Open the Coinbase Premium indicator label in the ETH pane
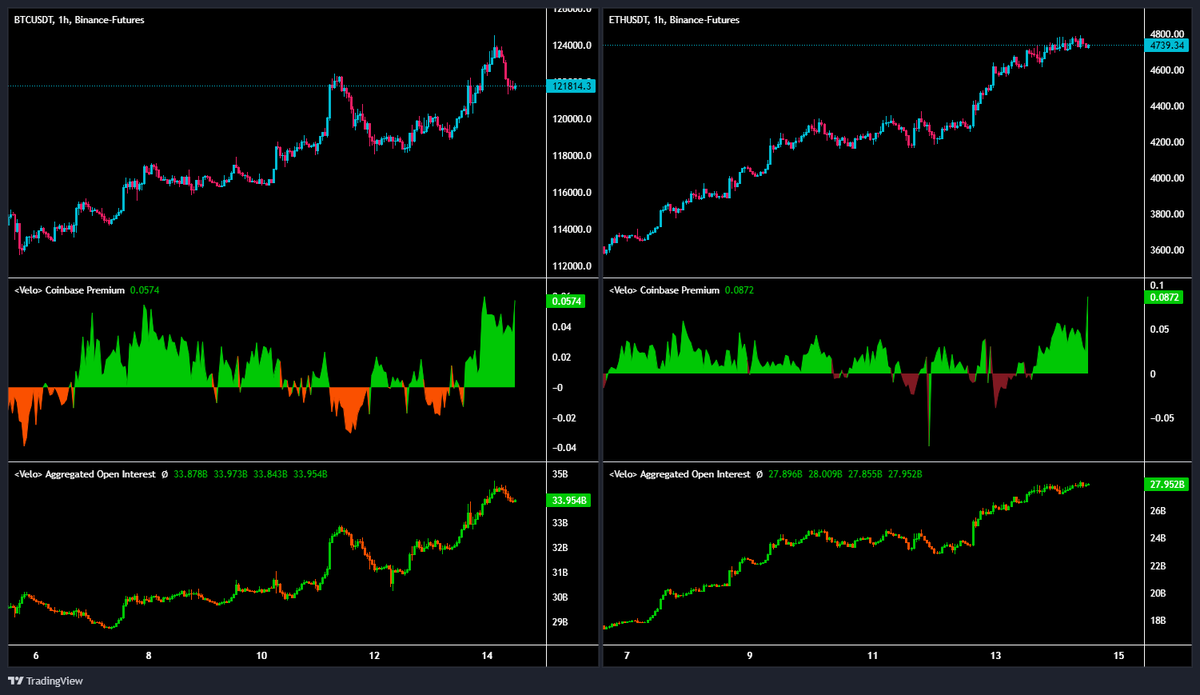1200x695 pixels. point(664,290)
